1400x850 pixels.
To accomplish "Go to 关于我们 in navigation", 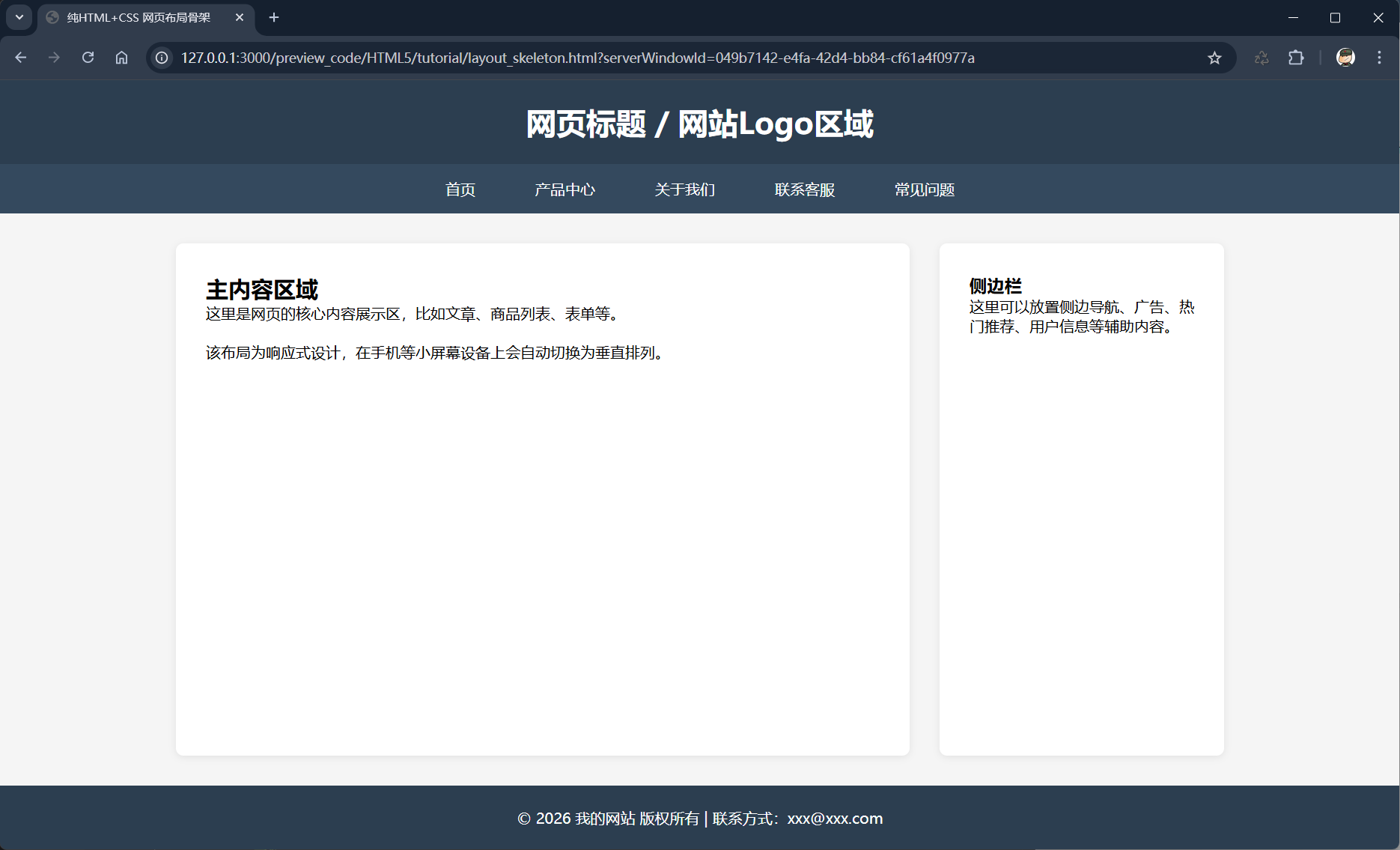I will (685, 189).
